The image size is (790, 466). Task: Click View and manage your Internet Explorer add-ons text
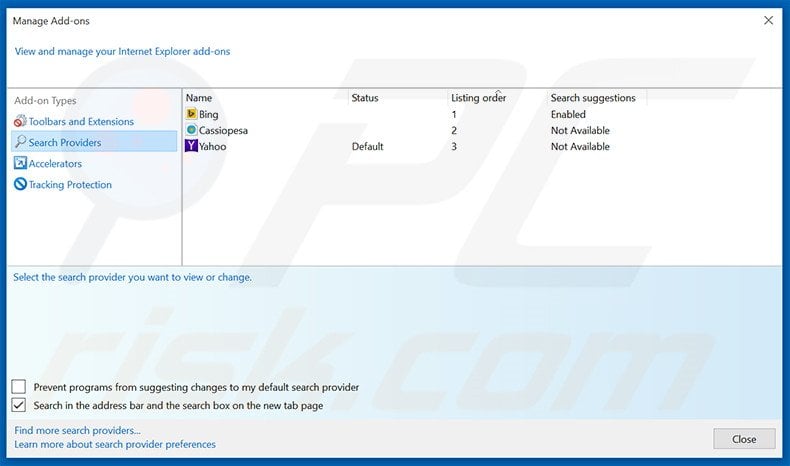(x=122, y=51)
